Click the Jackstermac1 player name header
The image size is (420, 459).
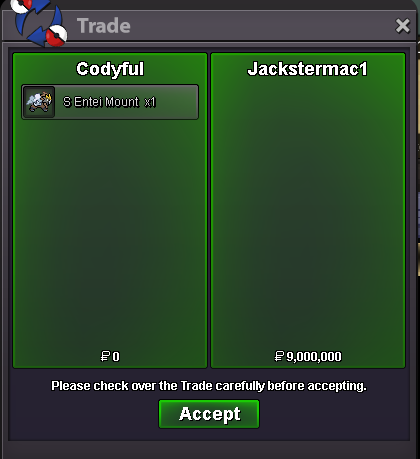point(307,69)
